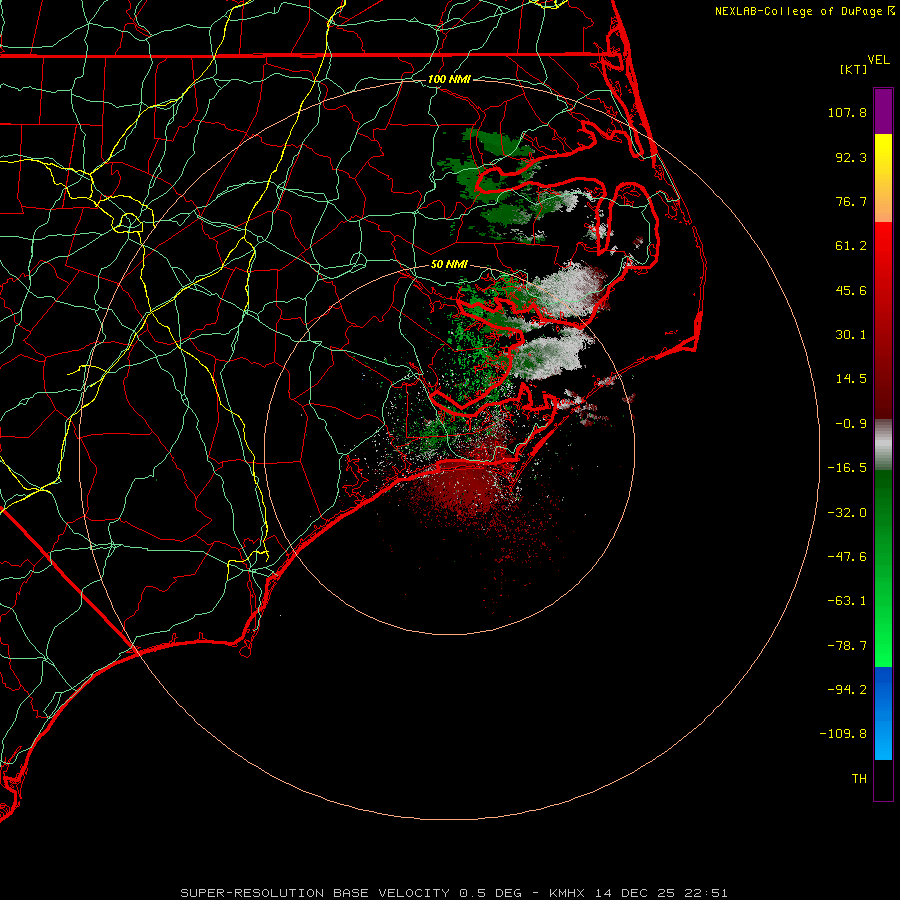Pick the black TH segment of color bar
Image resolution: width=900 pixels, height=900 pixels.
coord(883,779)
